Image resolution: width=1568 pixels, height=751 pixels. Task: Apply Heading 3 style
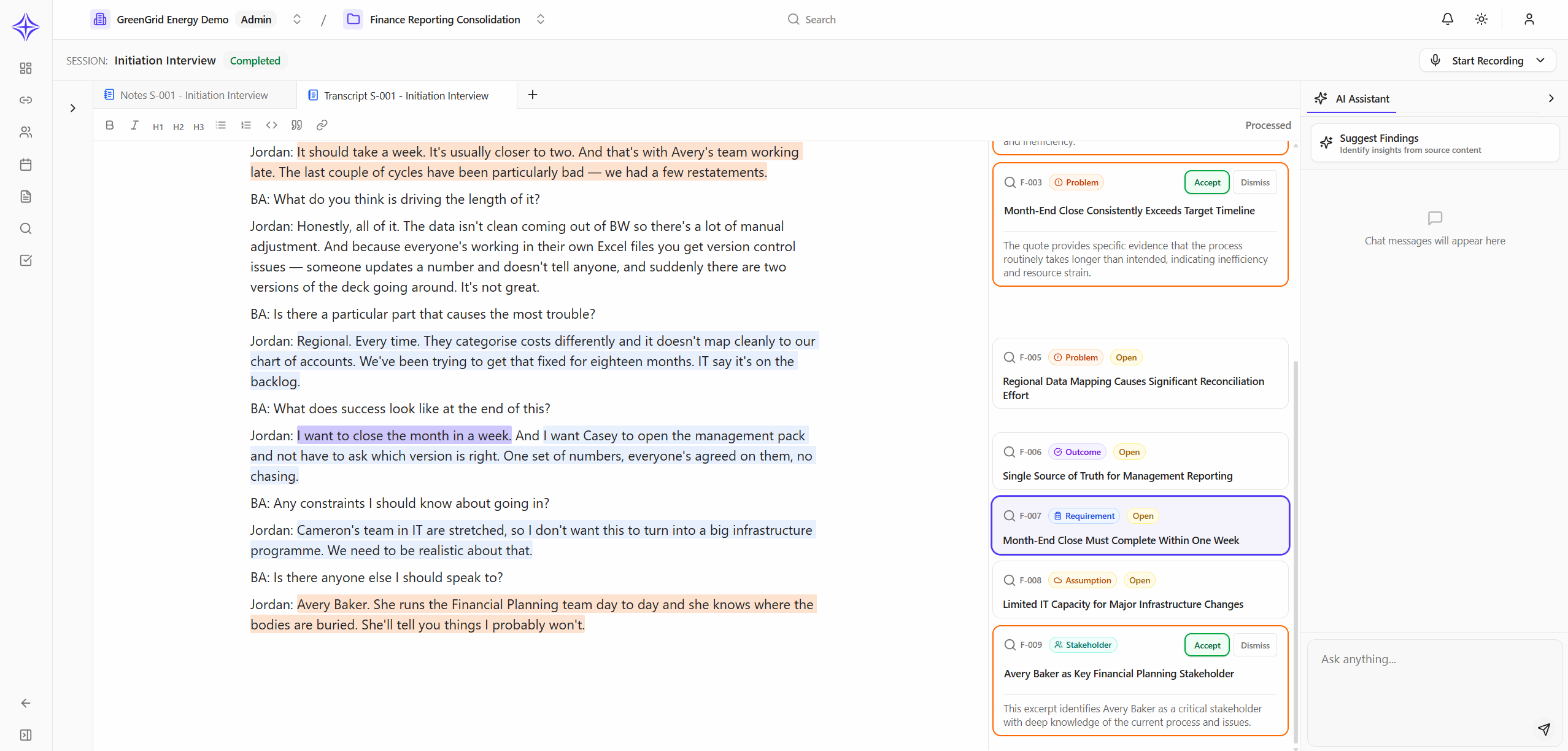[x=198, y=126]
